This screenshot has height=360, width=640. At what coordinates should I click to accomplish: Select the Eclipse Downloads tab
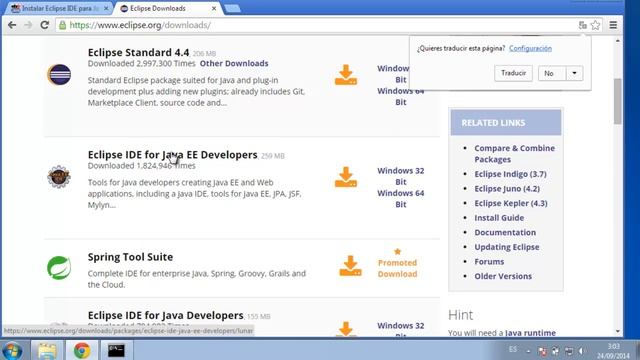(x=158, y=8)
